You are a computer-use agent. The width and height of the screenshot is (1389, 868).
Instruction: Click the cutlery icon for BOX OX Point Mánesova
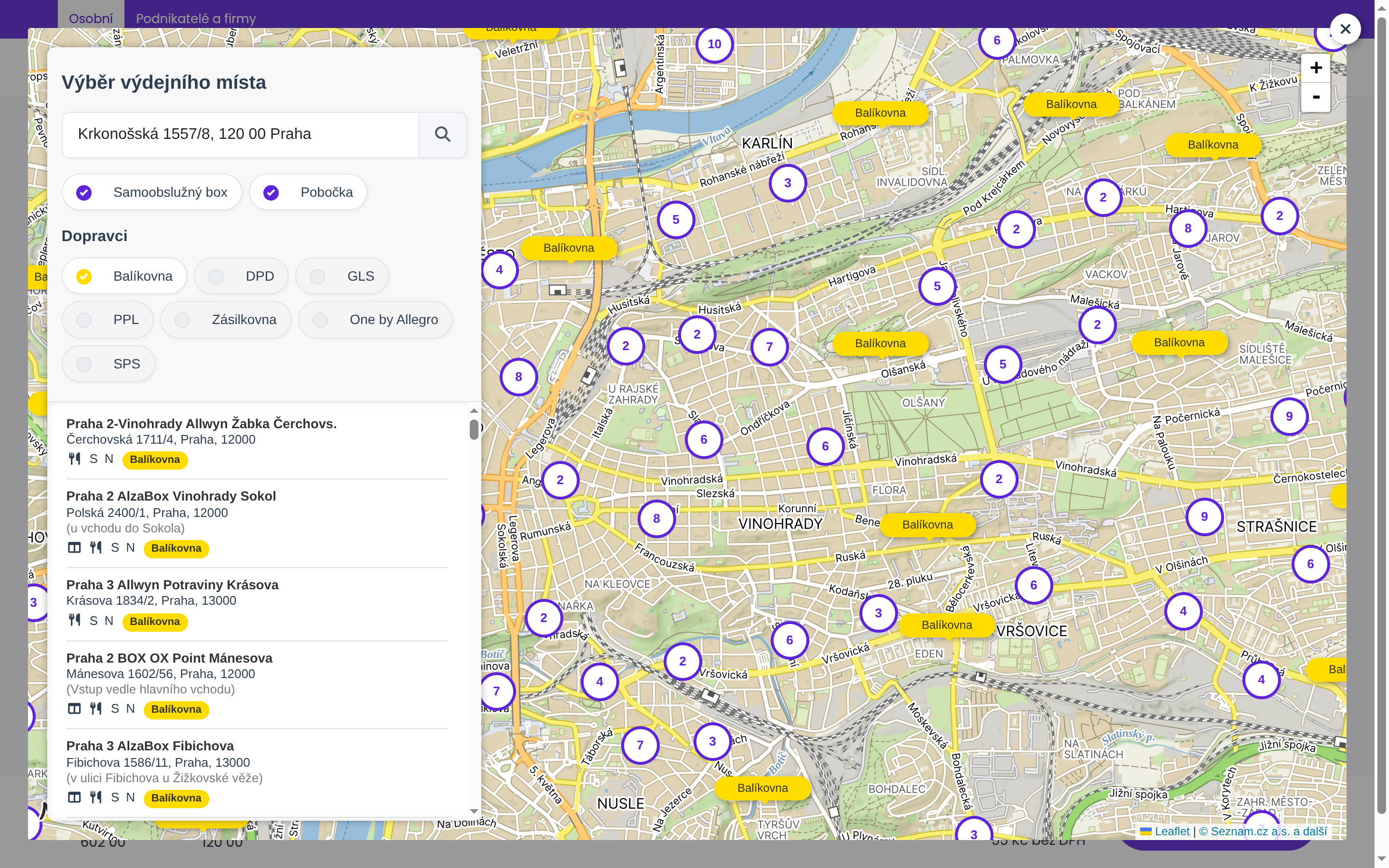95,709
